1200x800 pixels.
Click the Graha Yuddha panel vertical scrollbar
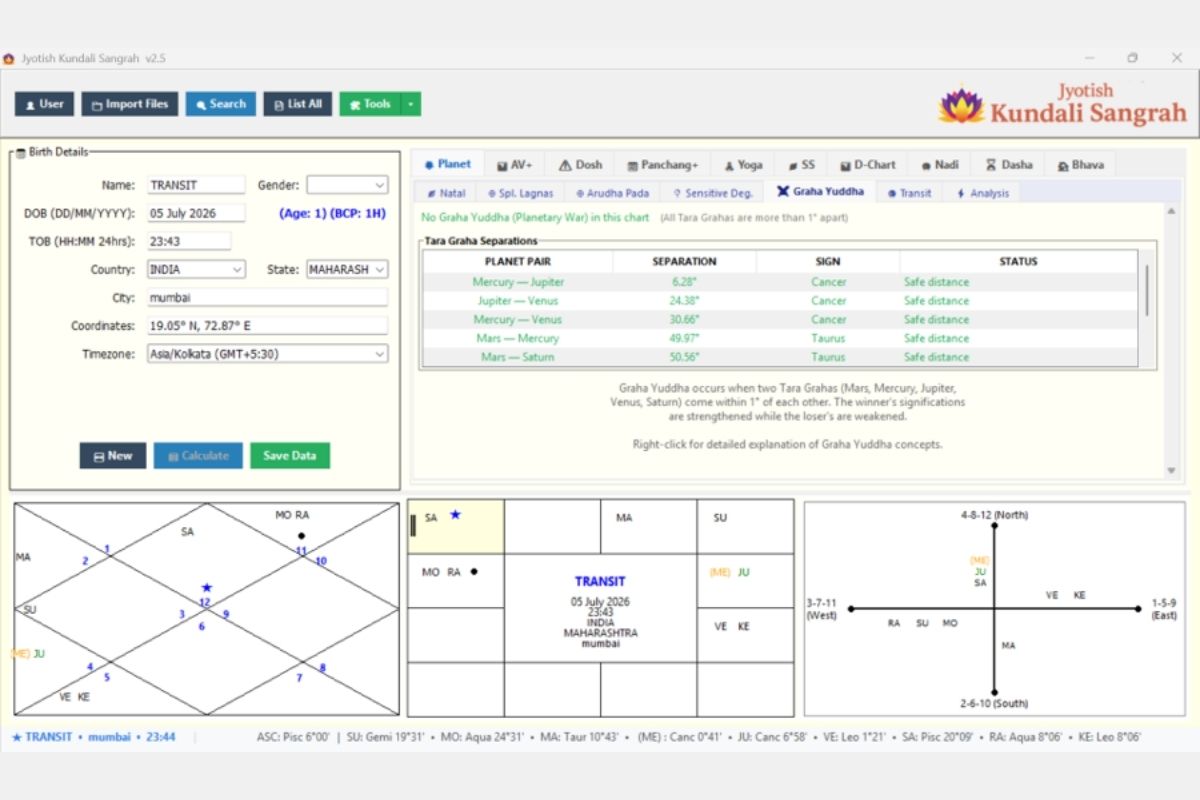click(x=1172, y=340)
